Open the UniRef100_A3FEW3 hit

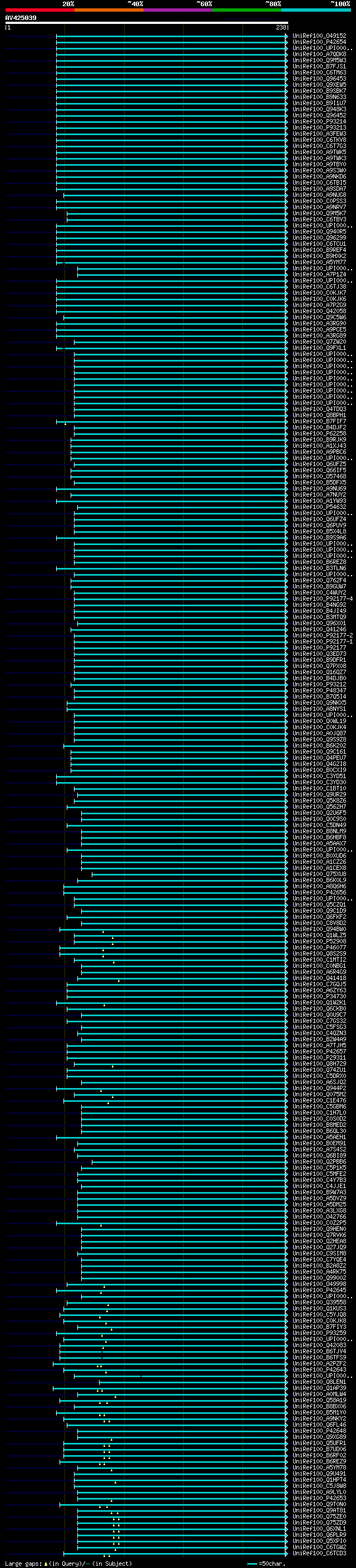pos(319,134)
